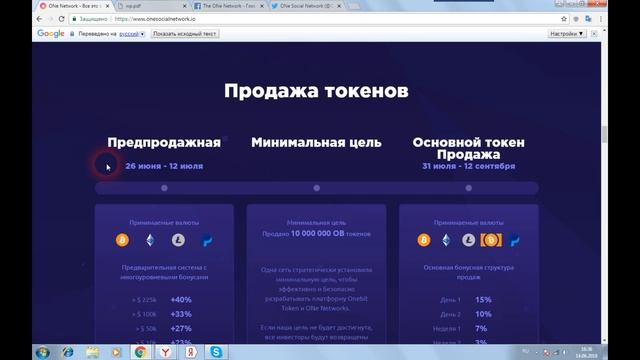640x360 pixels.
Task: Click the translate extension icon in toolbar
Action: [588, 19]
